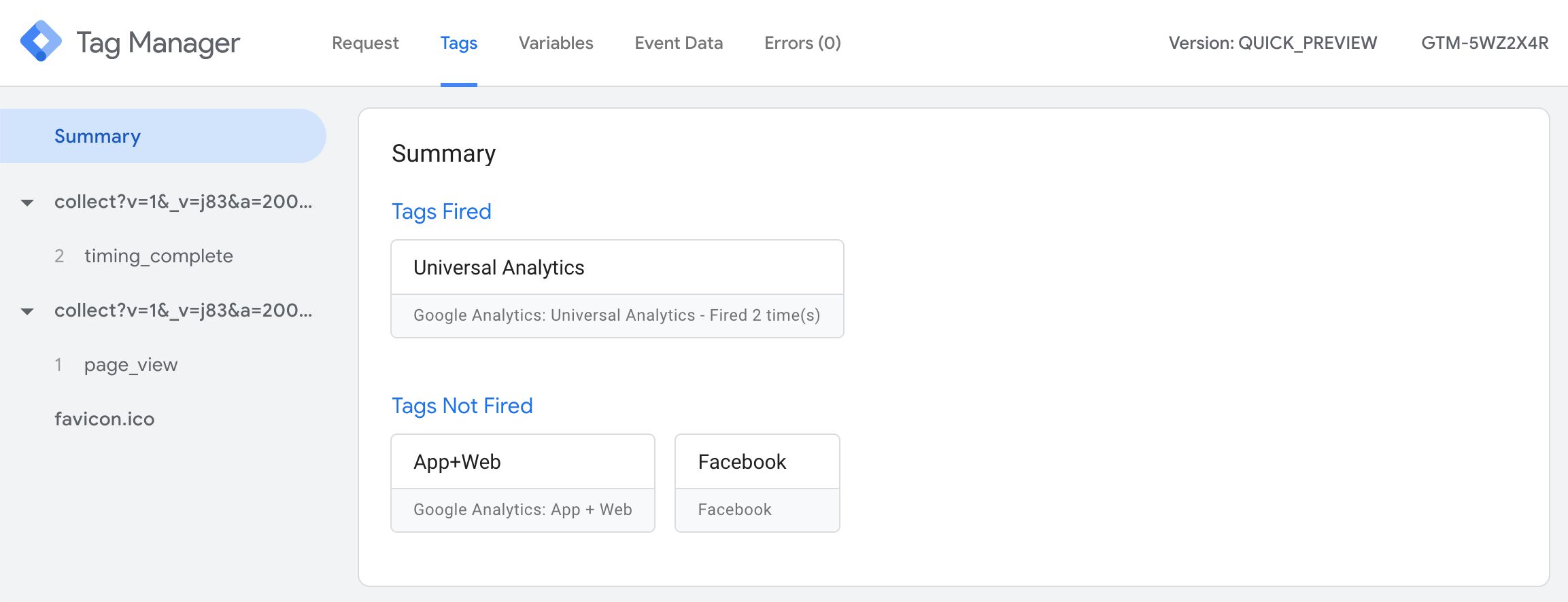
Task: Open the Request tab
Action: [x=365, y=43]
